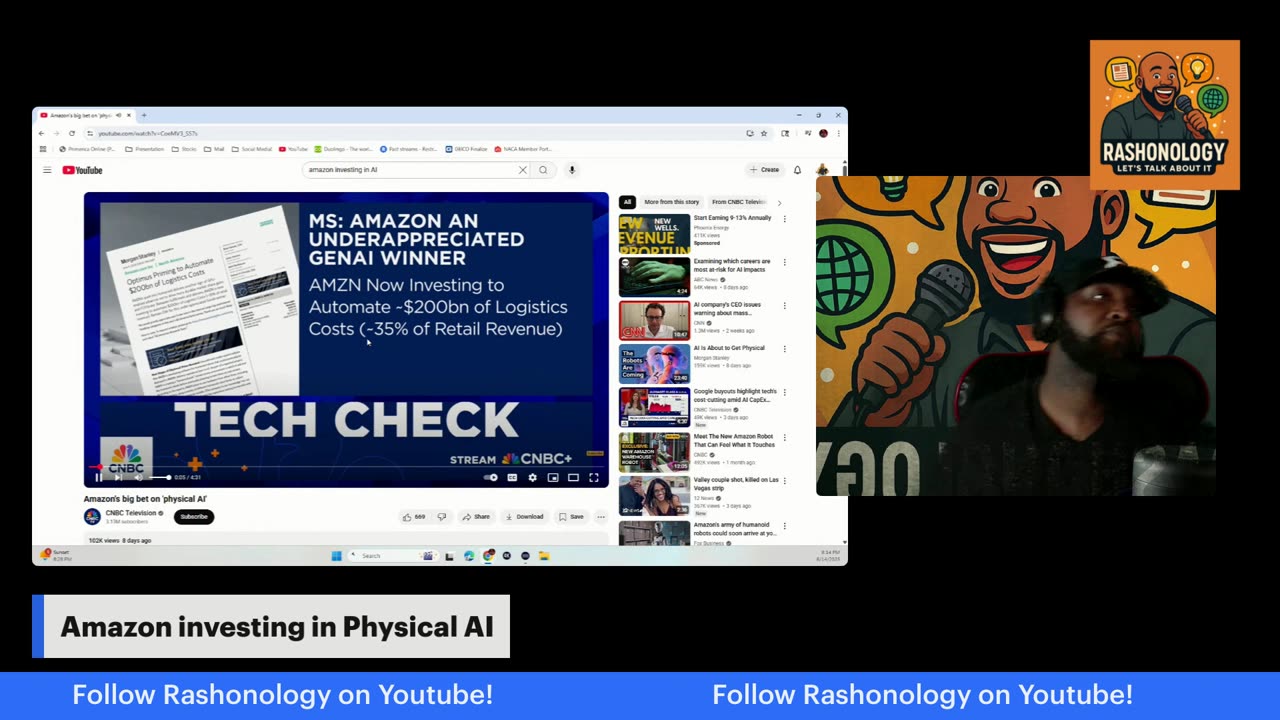Toggle closed captions in the player

(x=512, y=478)
